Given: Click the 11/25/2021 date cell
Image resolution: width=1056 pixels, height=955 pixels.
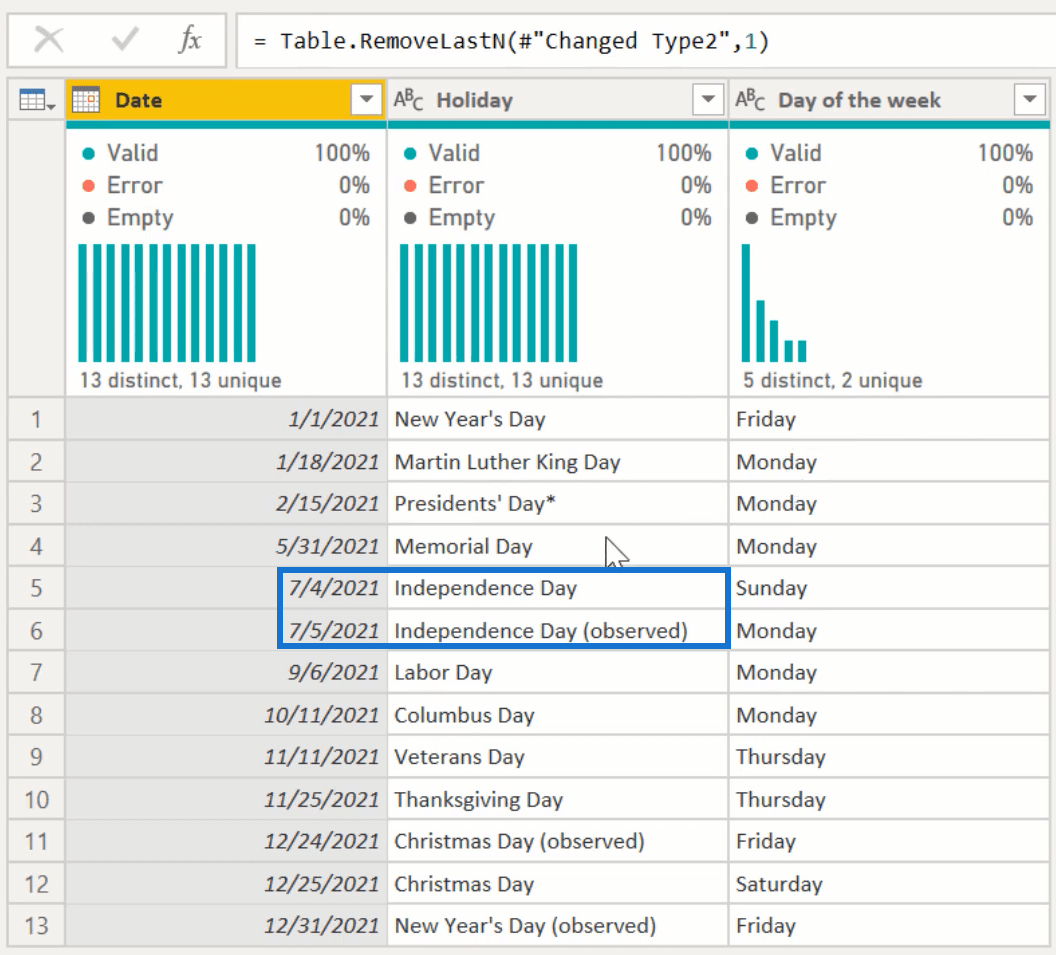Looking at the screenshot, I should 226,799.
